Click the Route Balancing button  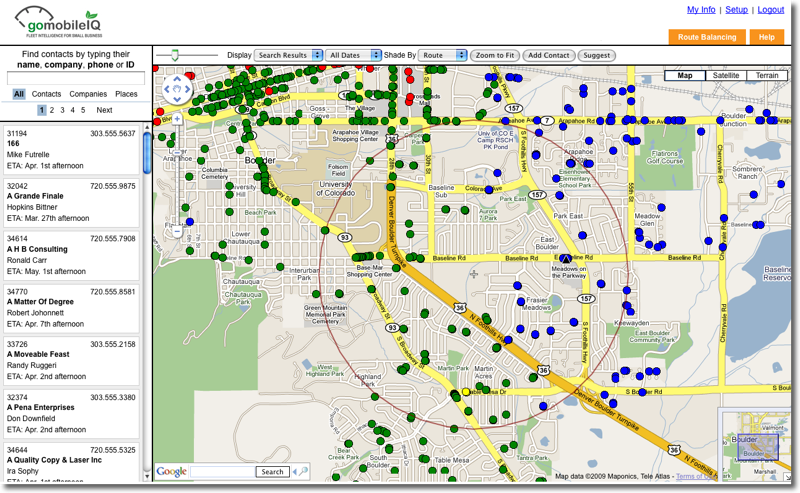pos(706,37)
